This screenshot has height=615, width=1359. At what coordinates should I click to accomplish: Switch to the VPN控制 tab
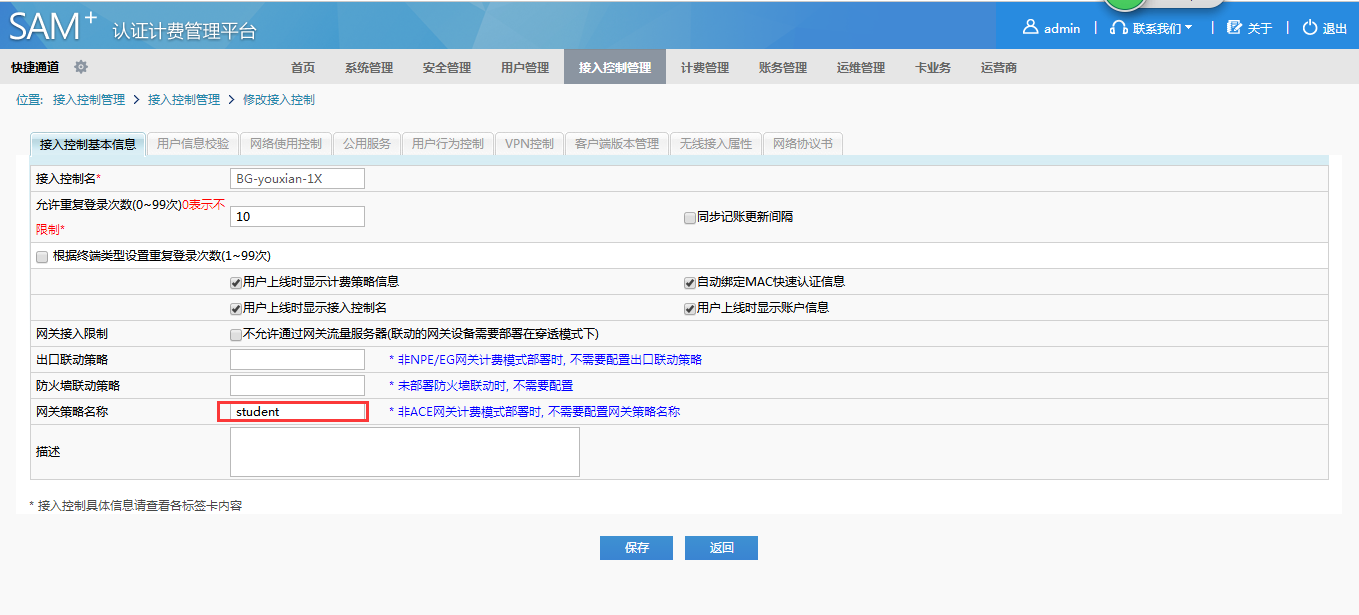tap(529, 144)
